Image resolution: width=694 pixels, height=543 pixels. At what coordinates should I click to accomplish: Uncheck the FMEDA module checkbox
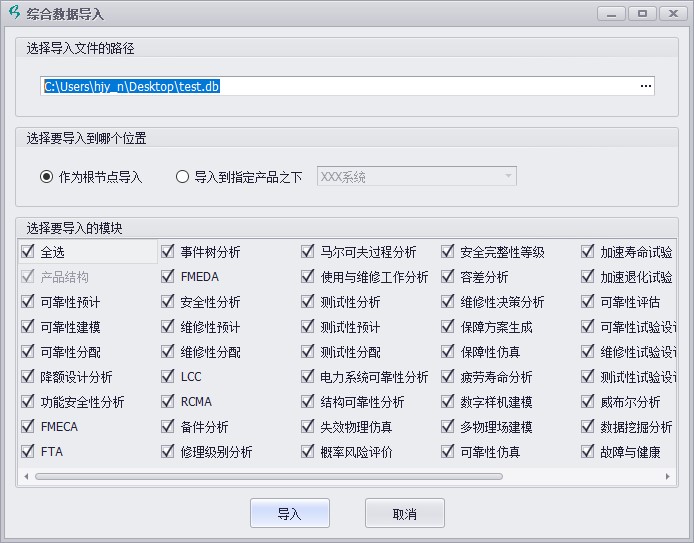[x=168, y=277]
